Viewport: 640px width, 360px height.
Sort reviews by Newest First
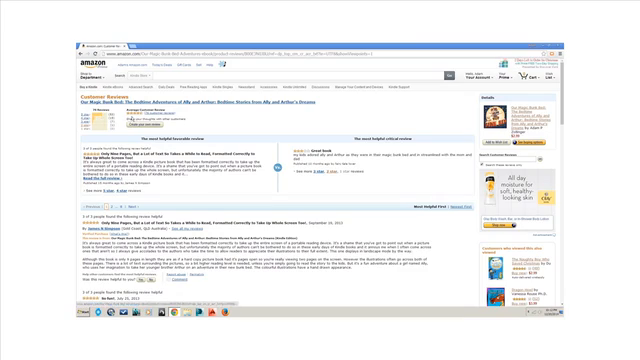point(461,207)
